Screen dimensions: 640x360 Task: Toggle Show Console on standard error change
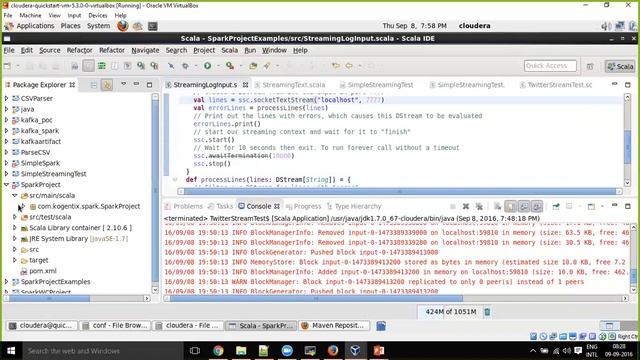(537, 207)
